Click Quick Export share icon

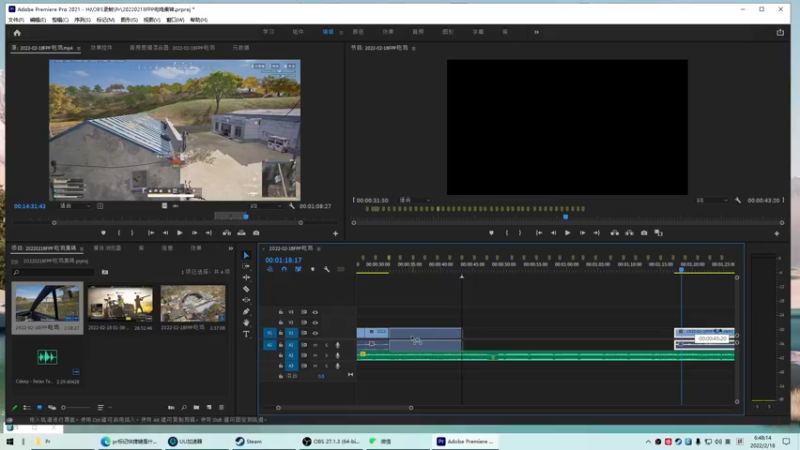click(780, 32)
